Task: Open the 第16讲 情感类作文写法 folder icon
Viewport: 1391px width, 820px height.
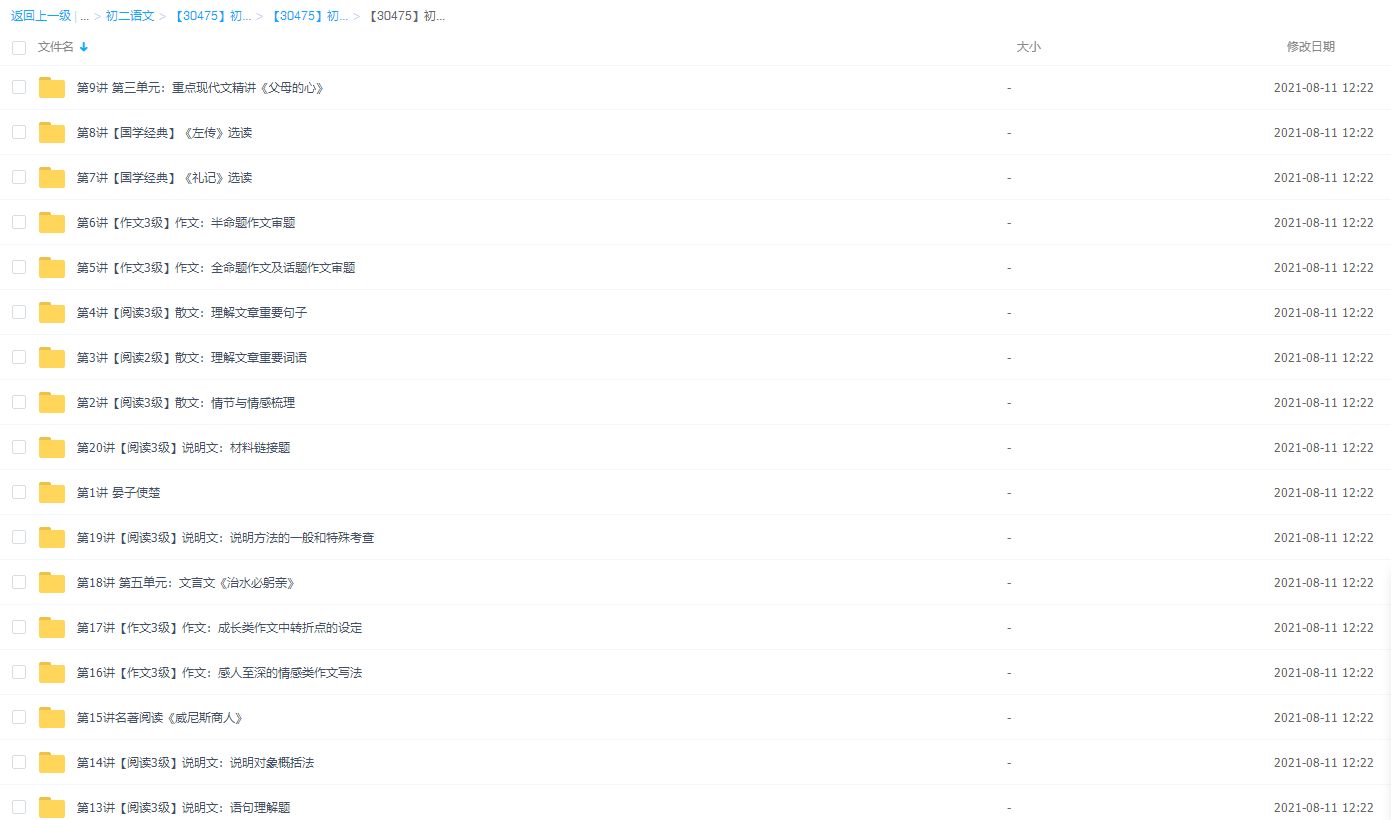Action: coord(51,672)
